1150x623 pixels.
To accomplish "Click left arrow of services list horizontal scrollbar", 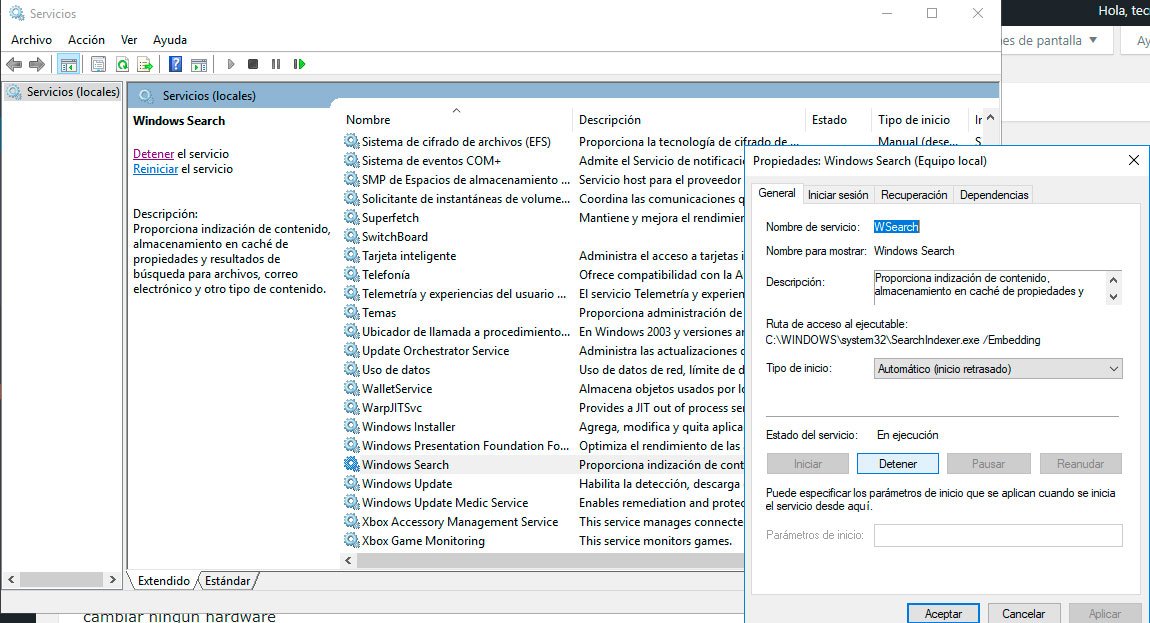I will coord(348,560).
